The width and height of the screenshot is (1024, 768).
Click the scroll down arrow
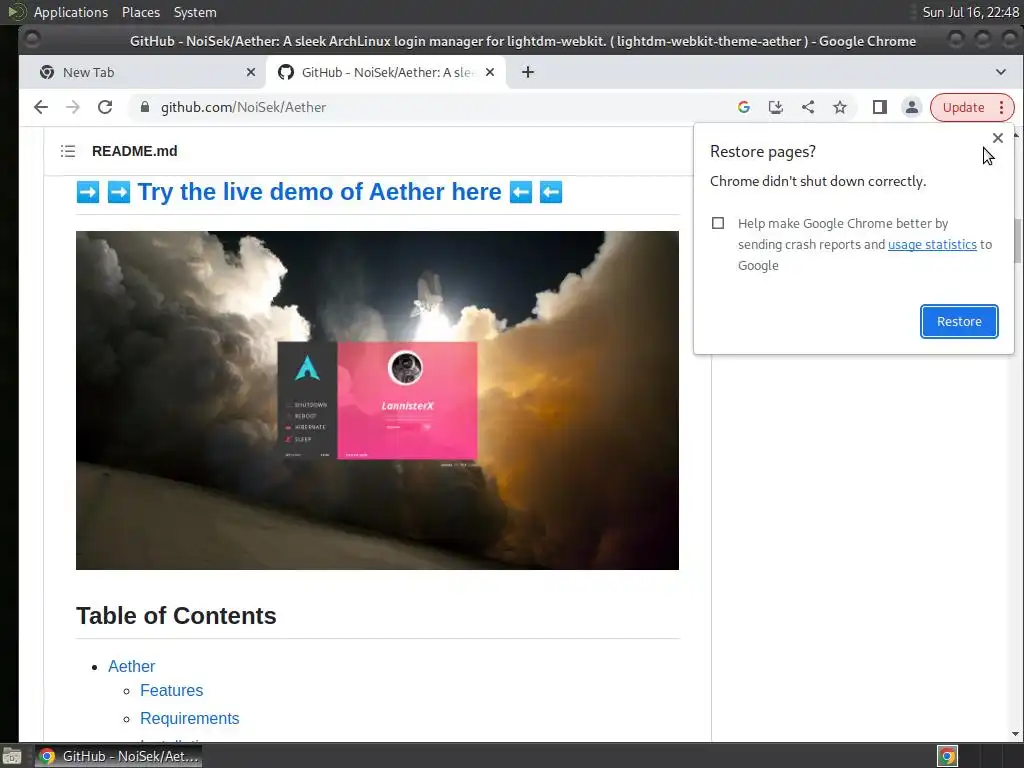pos(1016,734)
